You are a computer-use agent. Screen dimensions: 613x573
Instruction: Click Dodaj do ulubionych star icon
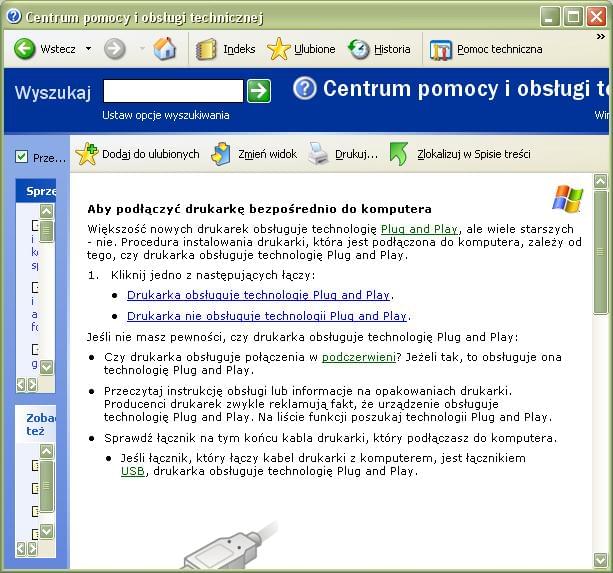click(x=86, y=154)
